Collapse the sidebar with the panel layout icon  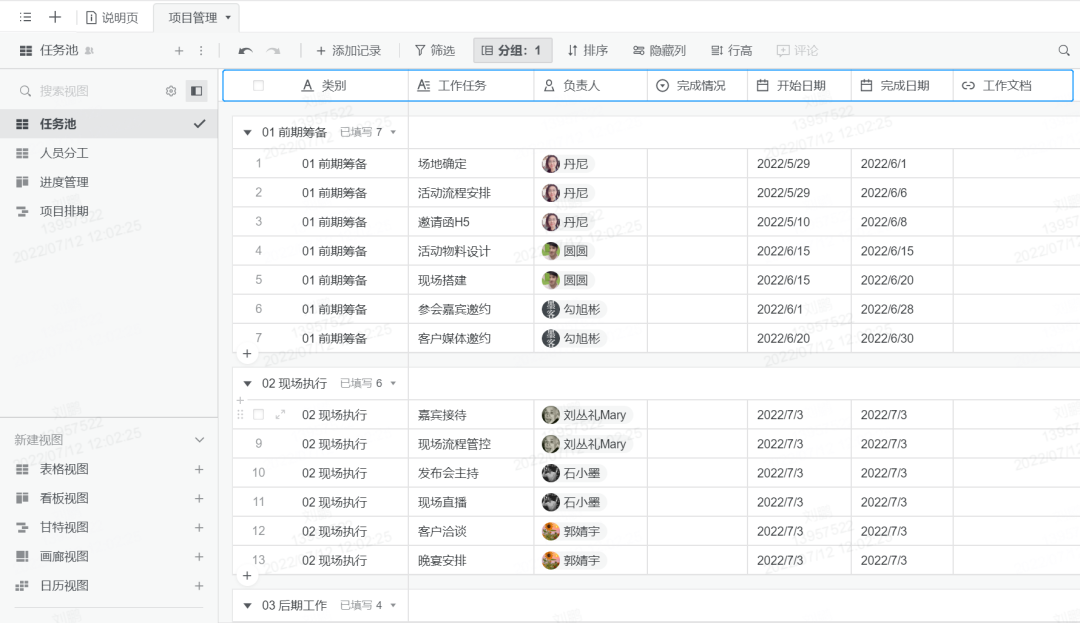point(196,90)
